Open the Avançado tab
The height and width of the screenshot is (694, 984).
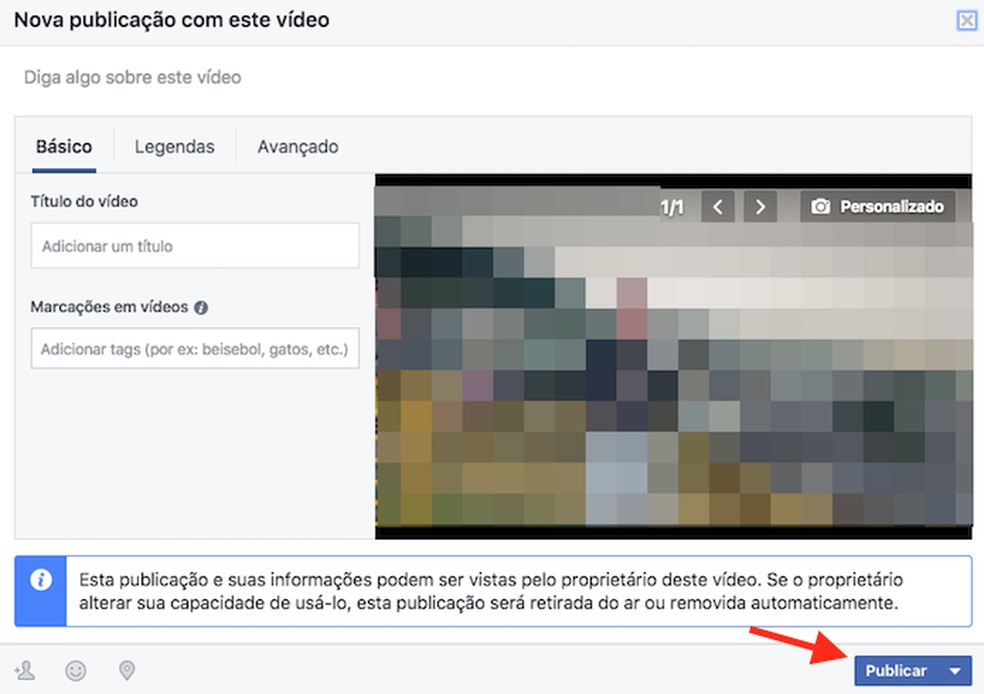point(296,146)
